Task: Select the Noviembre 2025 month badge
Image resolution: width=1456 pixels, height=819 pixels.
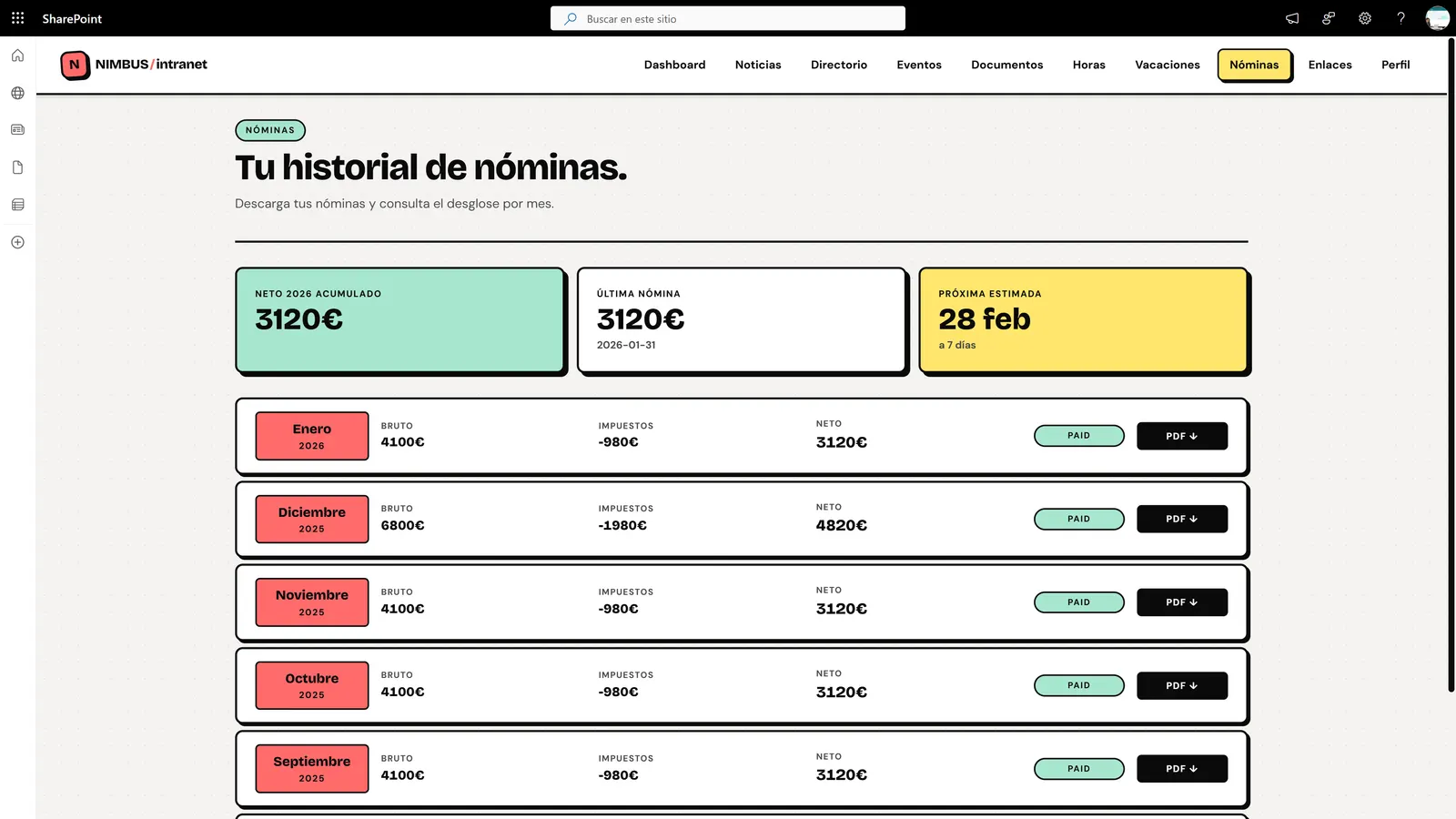Action: click(x=312, y=602)
